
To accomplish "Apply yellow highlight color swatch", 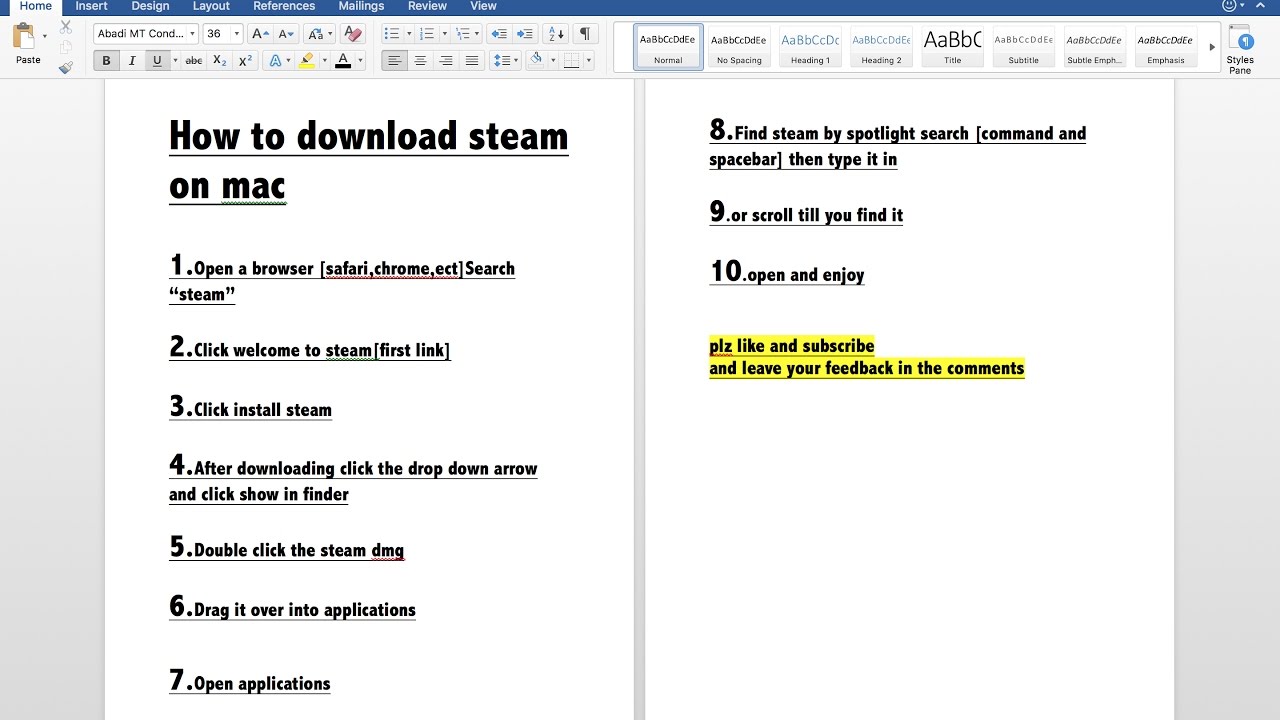I will point(307,61).
